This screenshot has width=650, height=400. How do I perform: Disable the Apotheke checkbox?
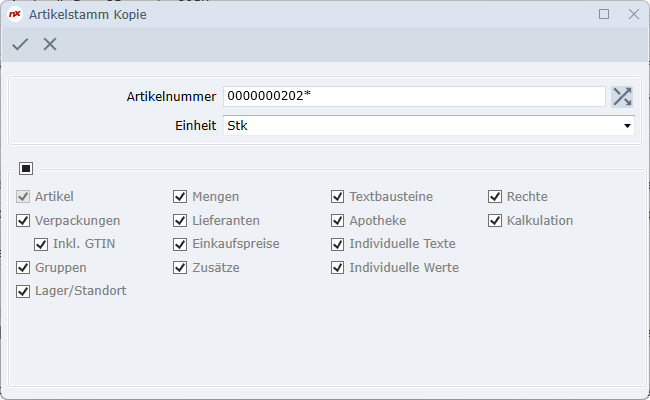tap(338, 220)
